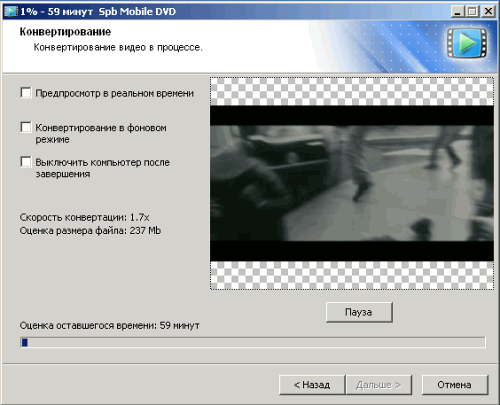Maximize the converter window
This screenshot has height=405, width=500.
pos(472,11)
